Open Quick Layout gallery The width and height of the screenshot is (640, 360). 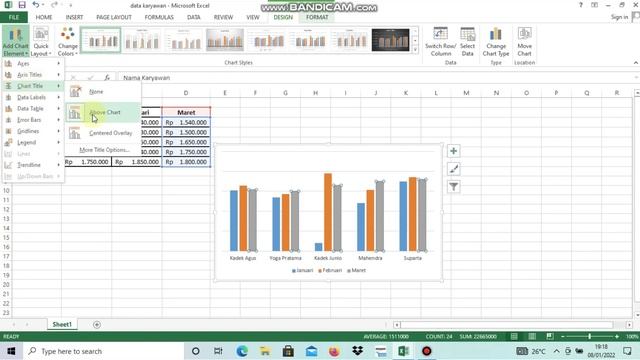tap(41, 42)
